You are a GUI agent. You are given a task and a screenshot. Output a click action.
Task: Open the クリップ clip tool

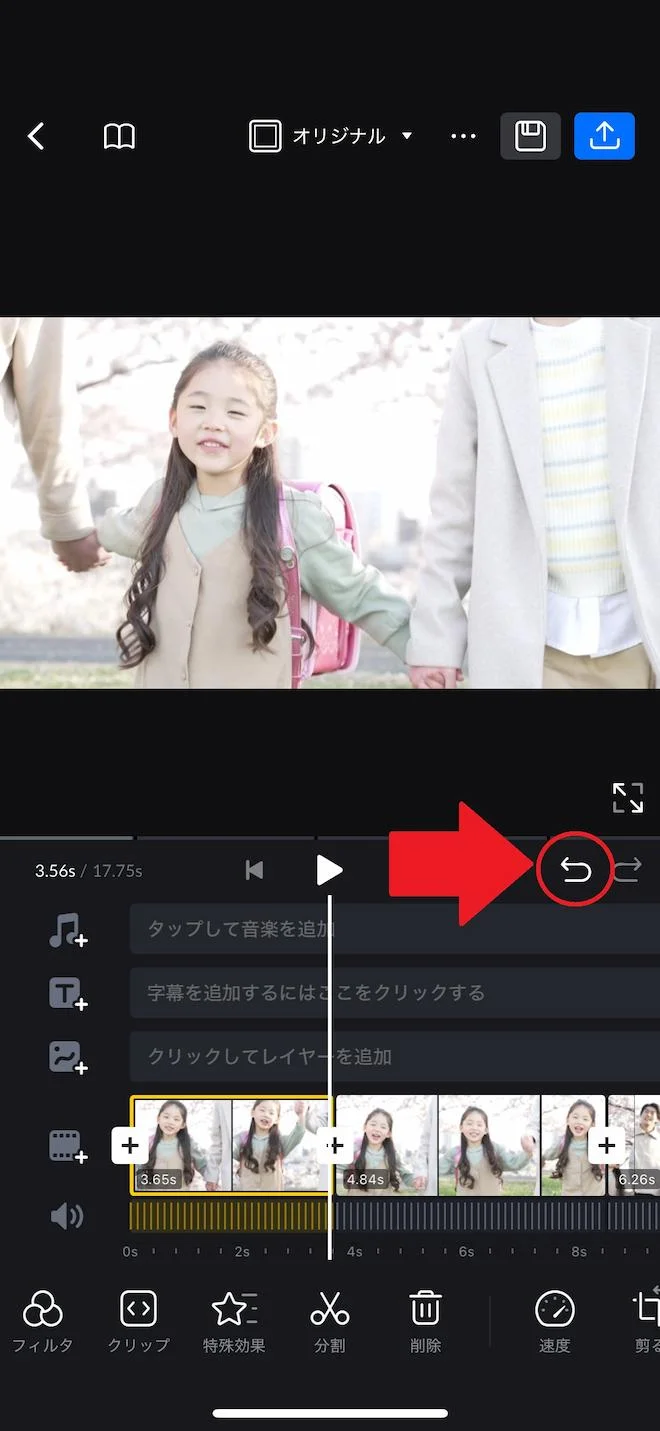click(x=138, y=1321)
